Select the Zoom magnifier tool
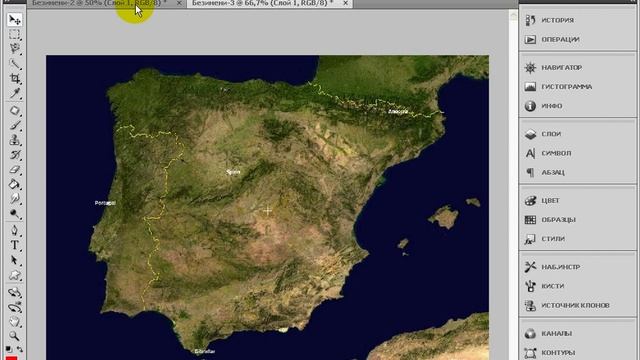The width and height of the screenshot is (640, 360). (x=15, y=336)
